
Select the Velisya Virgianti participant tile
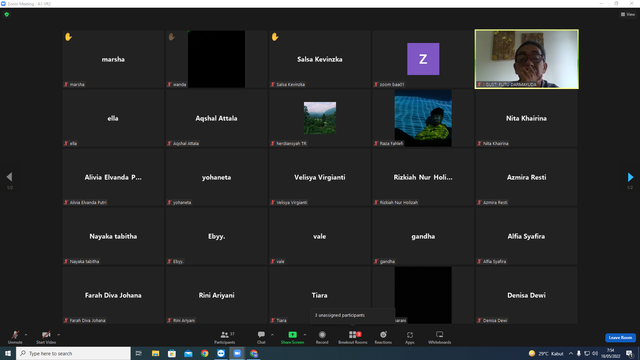click(x=320, y=177)
